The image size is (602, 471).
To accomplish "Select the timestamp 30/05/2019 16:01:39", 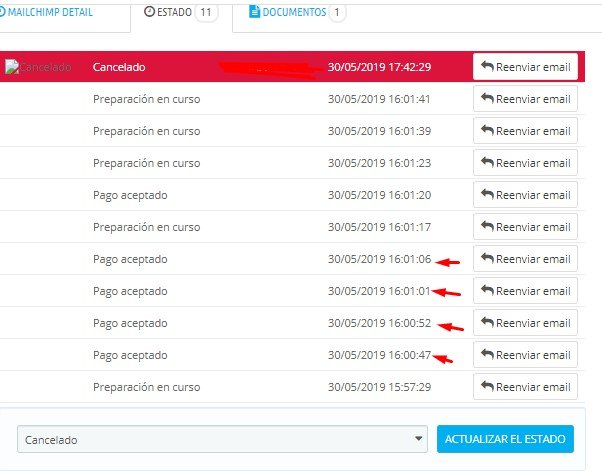I will pyautogui.click(x=379, y=131).
